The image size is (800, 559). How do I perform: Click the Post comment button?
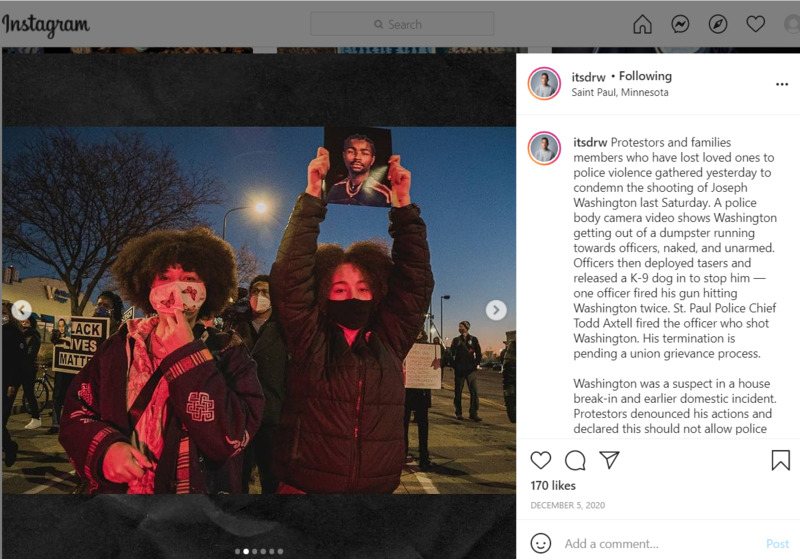[778, 544]
